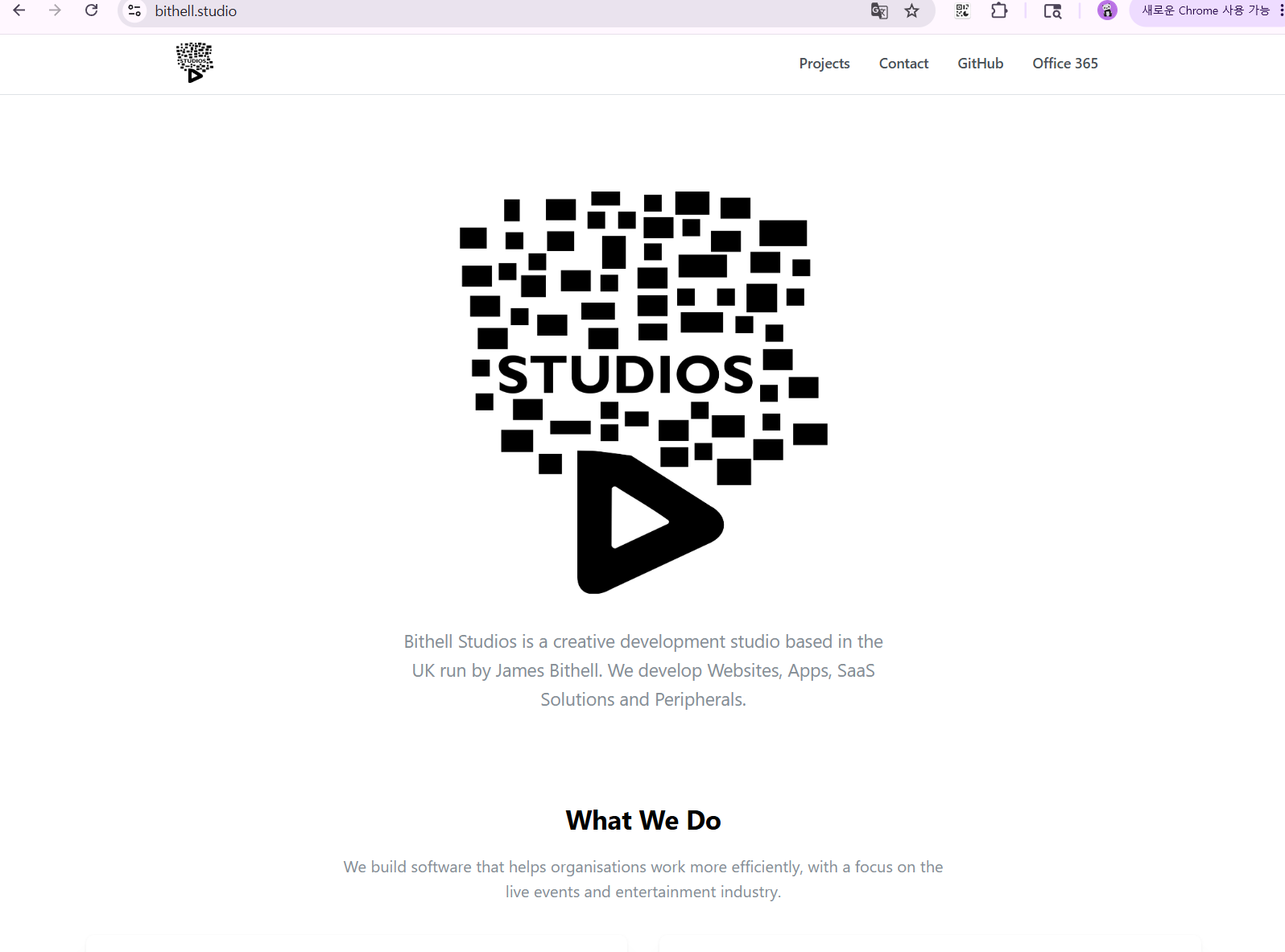Go forward using the browser forward arrow

pyautogui.click(x=55, y=10)
